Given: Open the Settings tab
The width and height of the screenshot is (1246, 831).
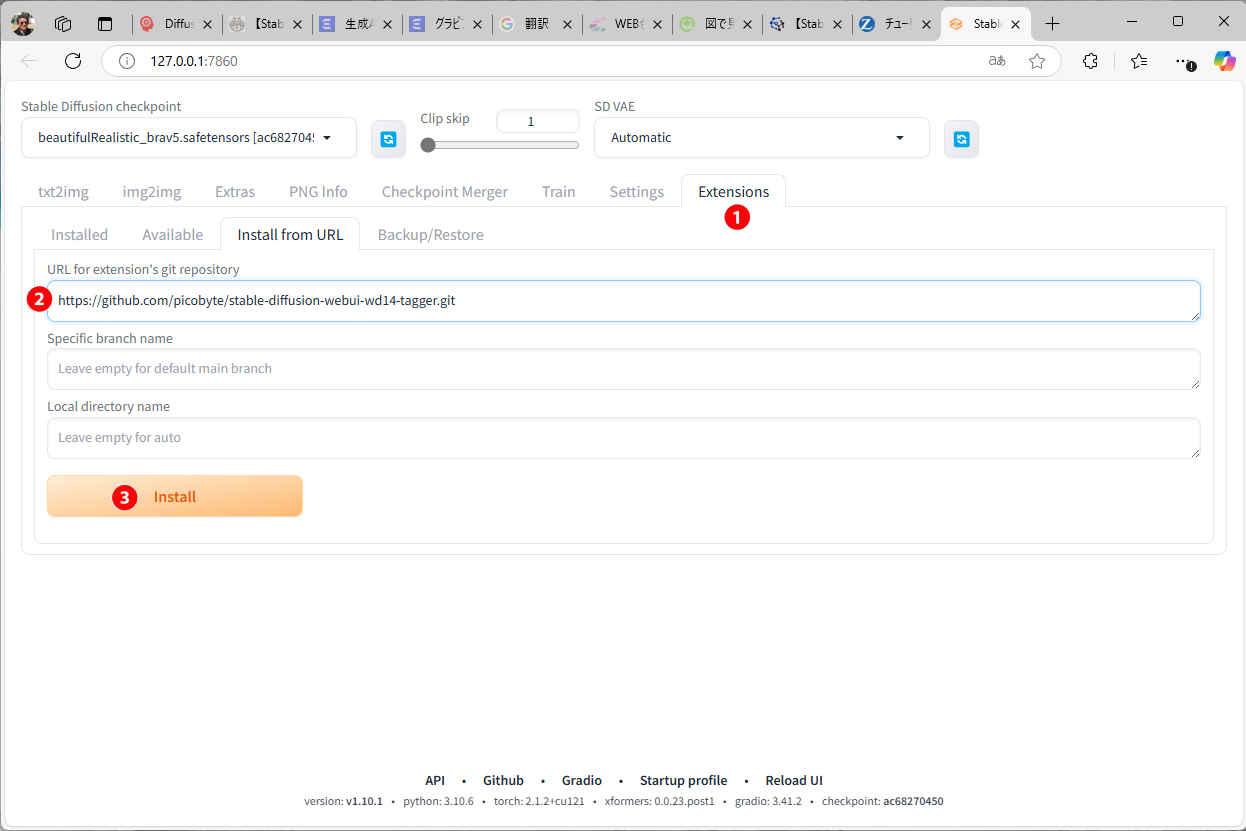Looking at the screenshot, I should tap(636, 192).
